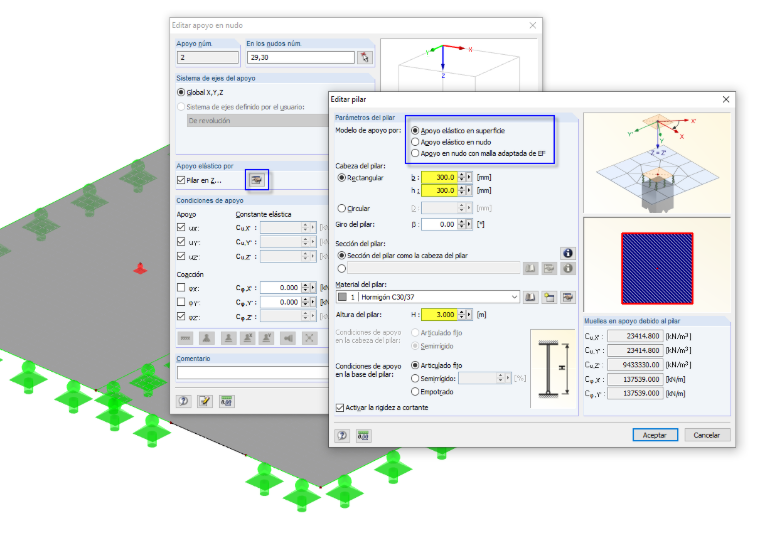
Task: Edit material icon at end of material row
Action: [x=568, y=297]
